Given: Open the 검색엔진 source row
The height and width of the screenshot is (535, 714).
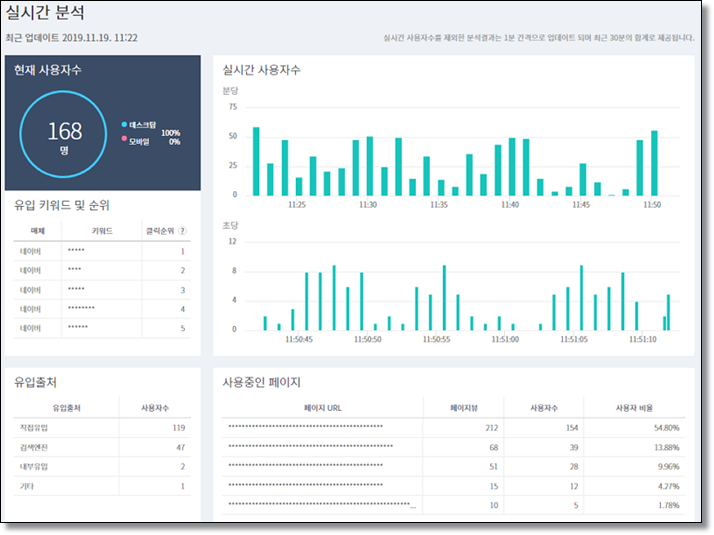Looking at the screenshot, I should pos(102,448).
